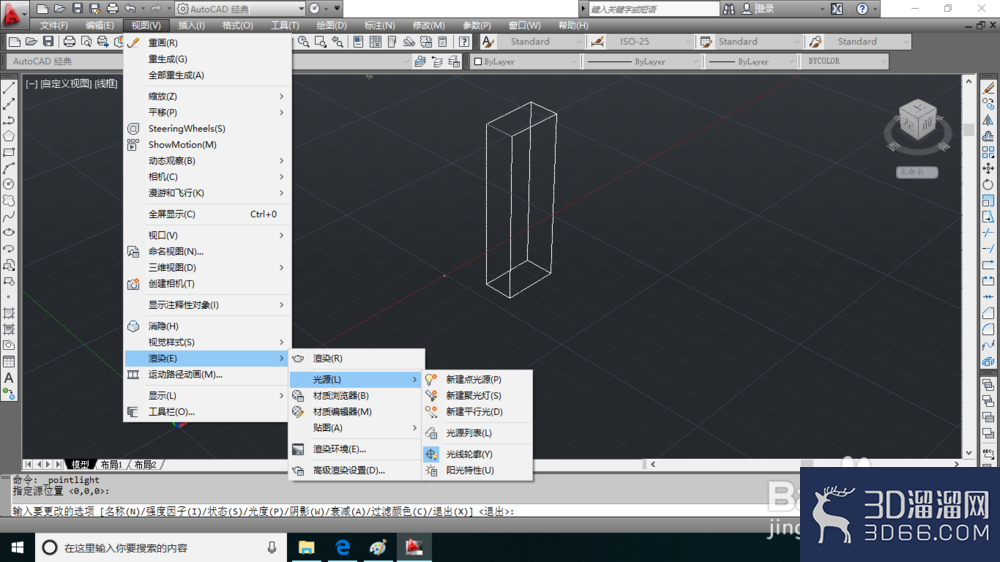Click the Materials editor icon
1000x562 pixels.
pos(298,412)
